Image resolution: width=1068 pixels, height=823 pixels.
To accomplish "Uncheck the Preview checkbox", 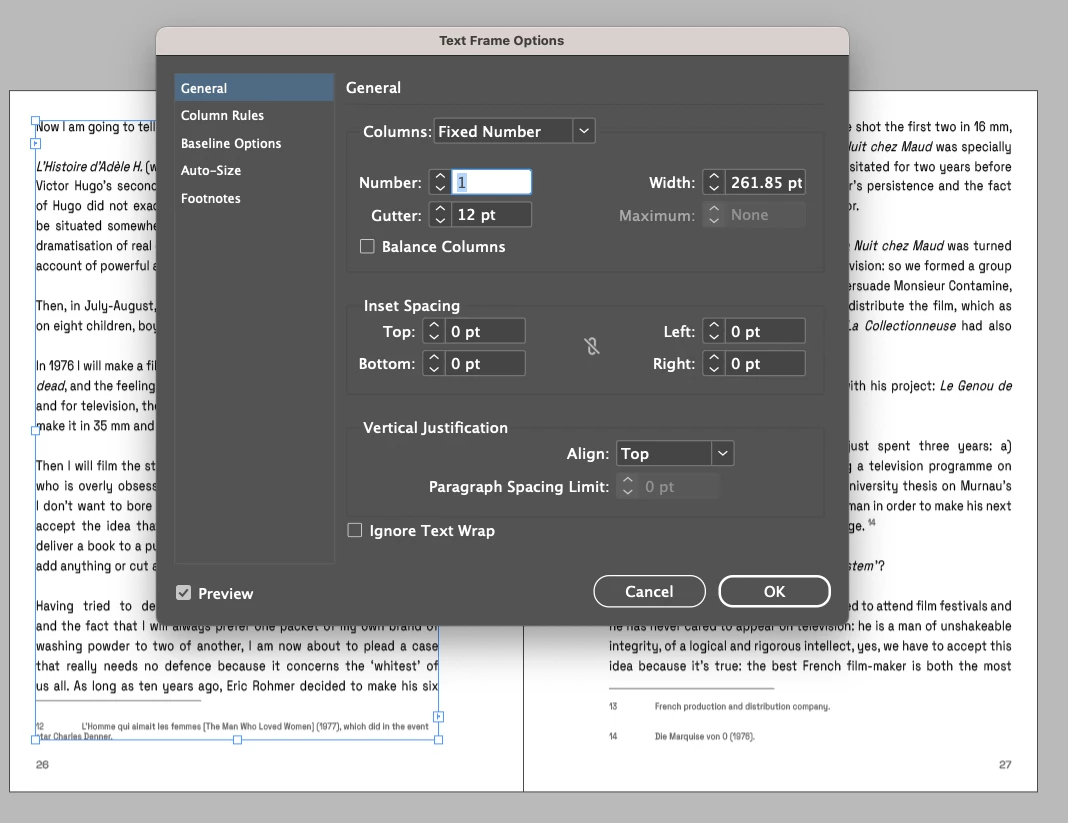I will click(x=183, y=593).
